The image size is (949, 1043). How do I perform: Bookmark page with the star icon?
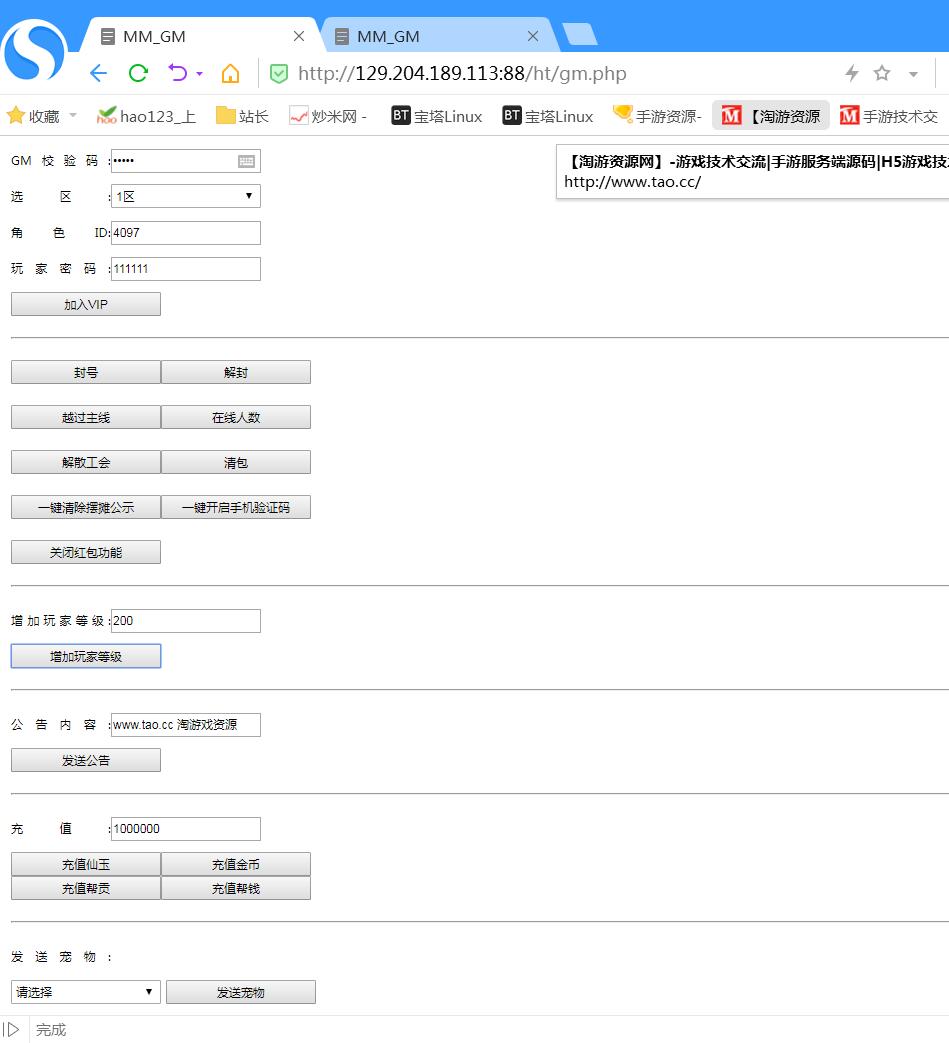pyautogui.click(x=882, y=73)
